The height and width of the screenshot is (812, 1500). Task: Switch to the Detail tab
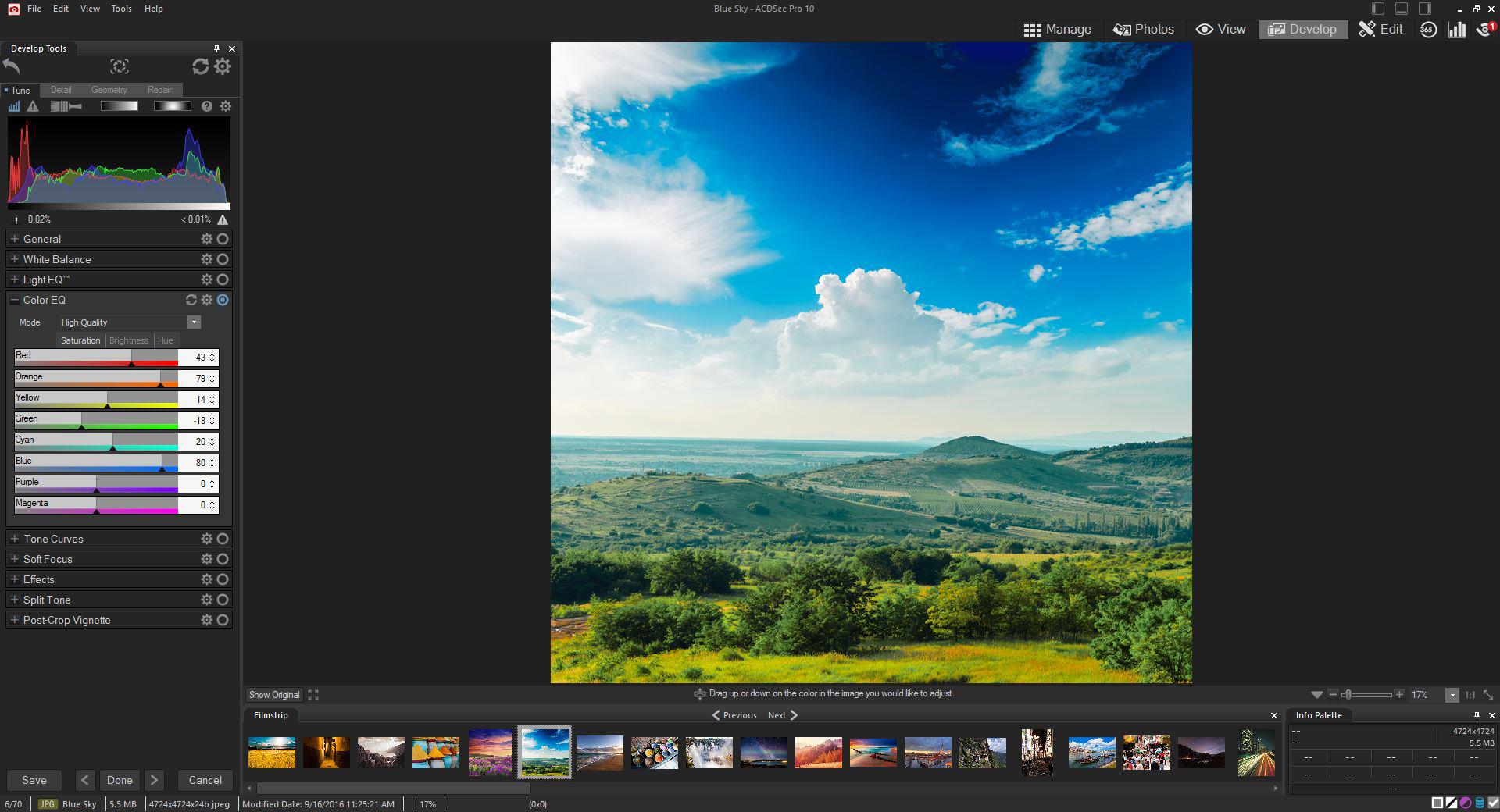tap(61, 90)
